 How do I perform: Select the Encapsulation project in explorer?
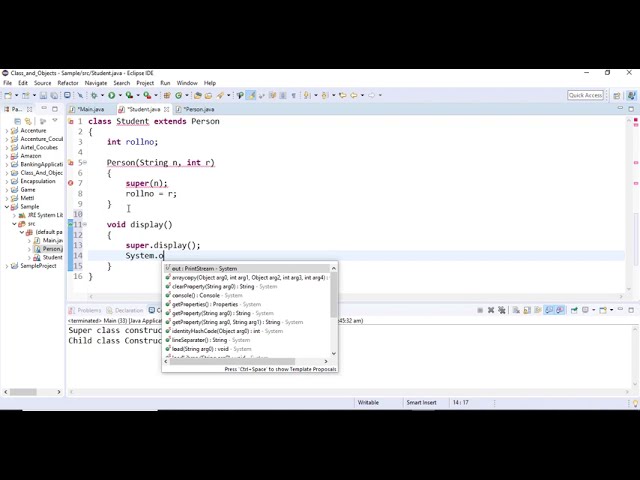click(38, 181)
